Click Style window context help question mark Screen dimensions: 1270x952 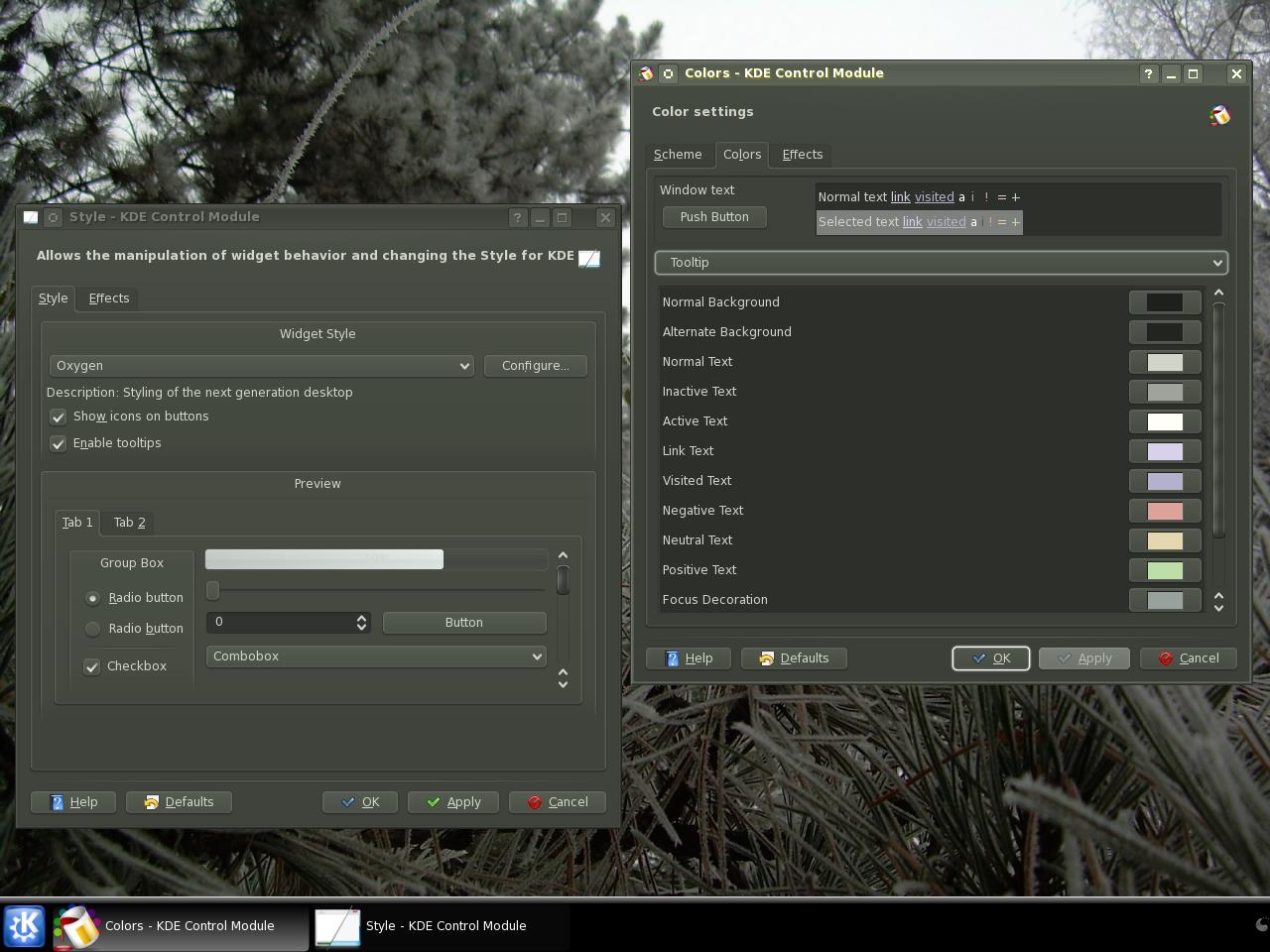coord(517,217)
